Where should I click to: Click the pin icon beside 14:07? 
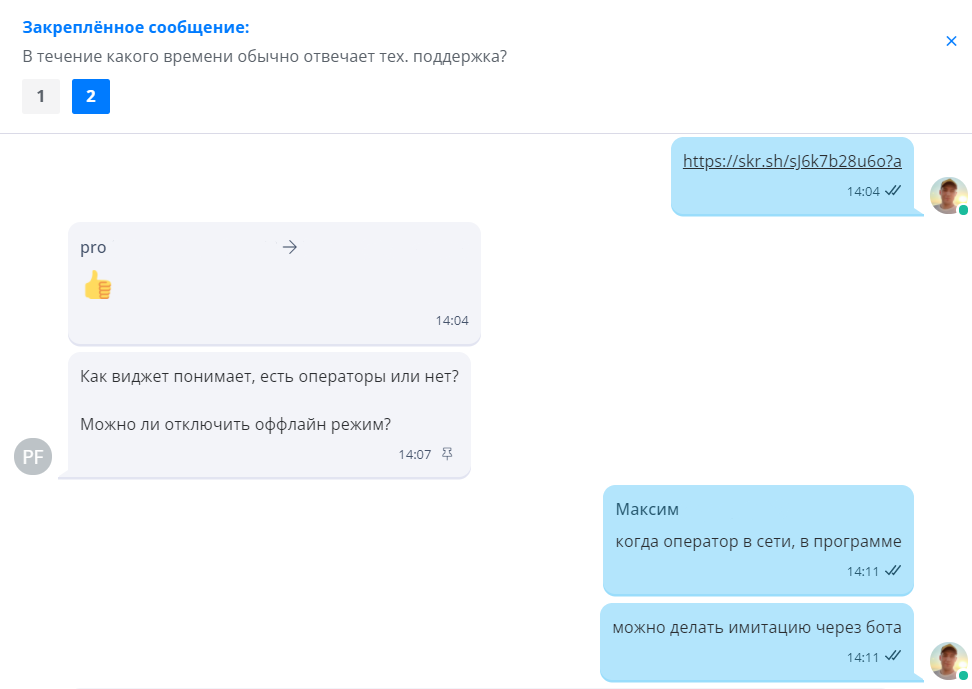click(x=447, y=454)
